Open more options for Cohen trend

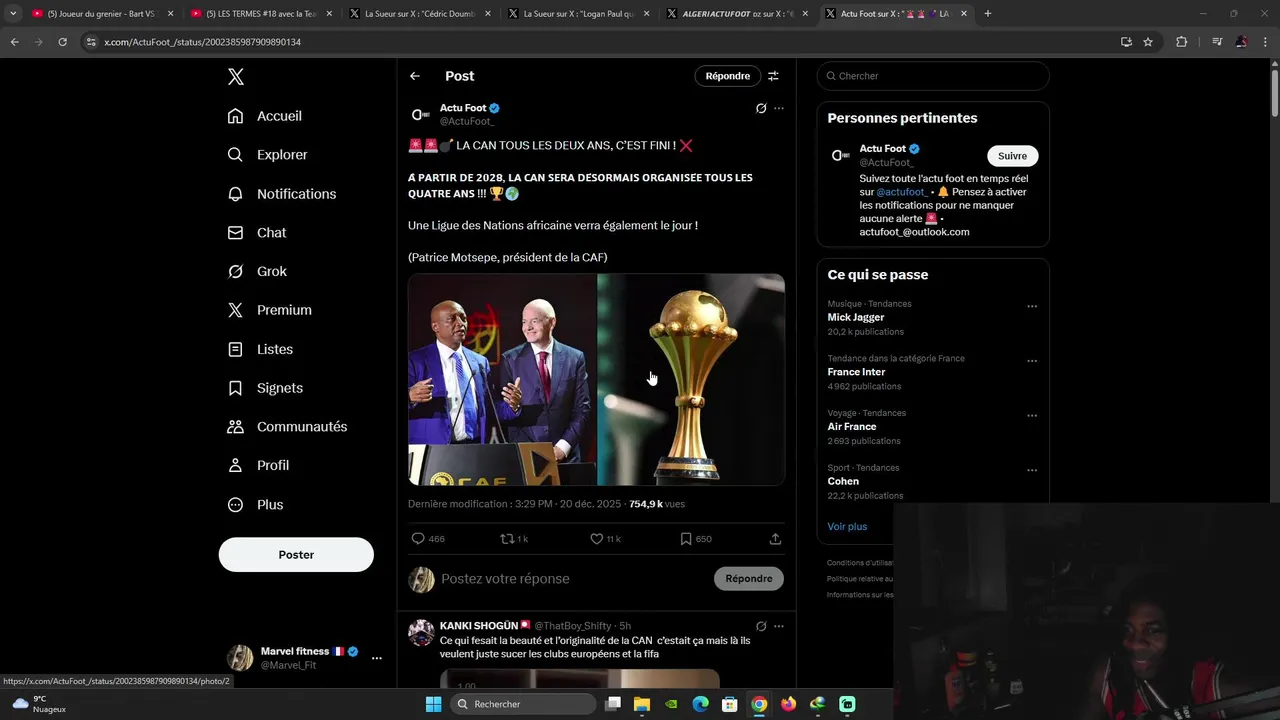point(1032,470)
